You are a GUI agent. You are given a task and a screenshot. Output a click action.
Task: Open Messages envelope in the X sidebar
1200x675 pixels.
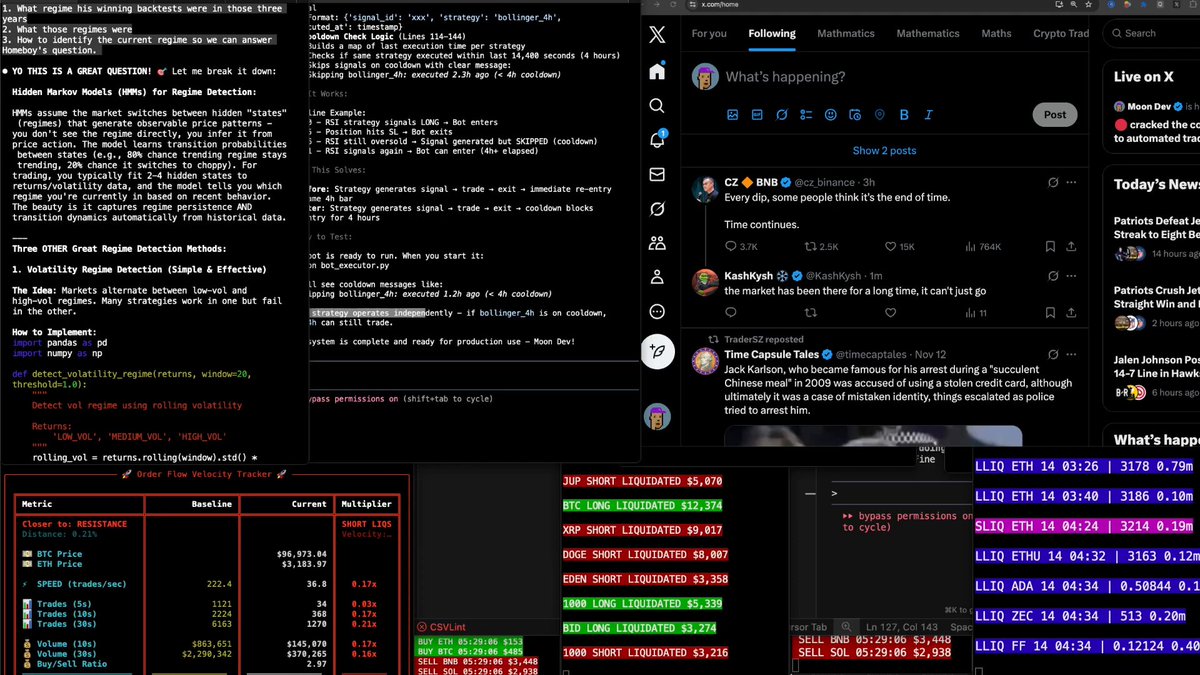[x=656, y=175]
